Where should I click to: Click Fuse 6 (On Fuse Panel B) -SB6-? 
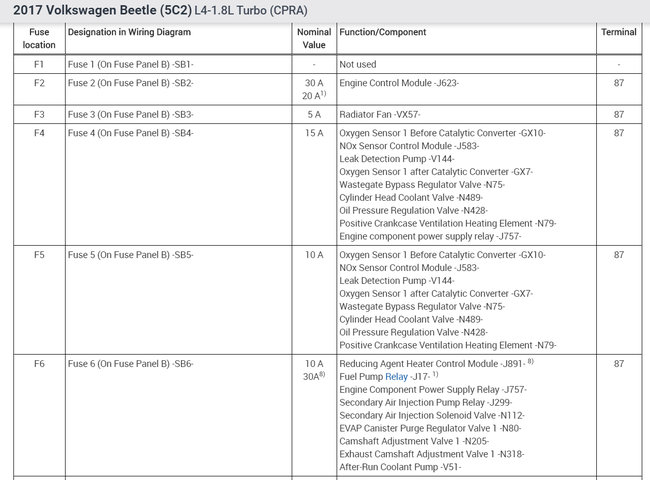(131, 364)
